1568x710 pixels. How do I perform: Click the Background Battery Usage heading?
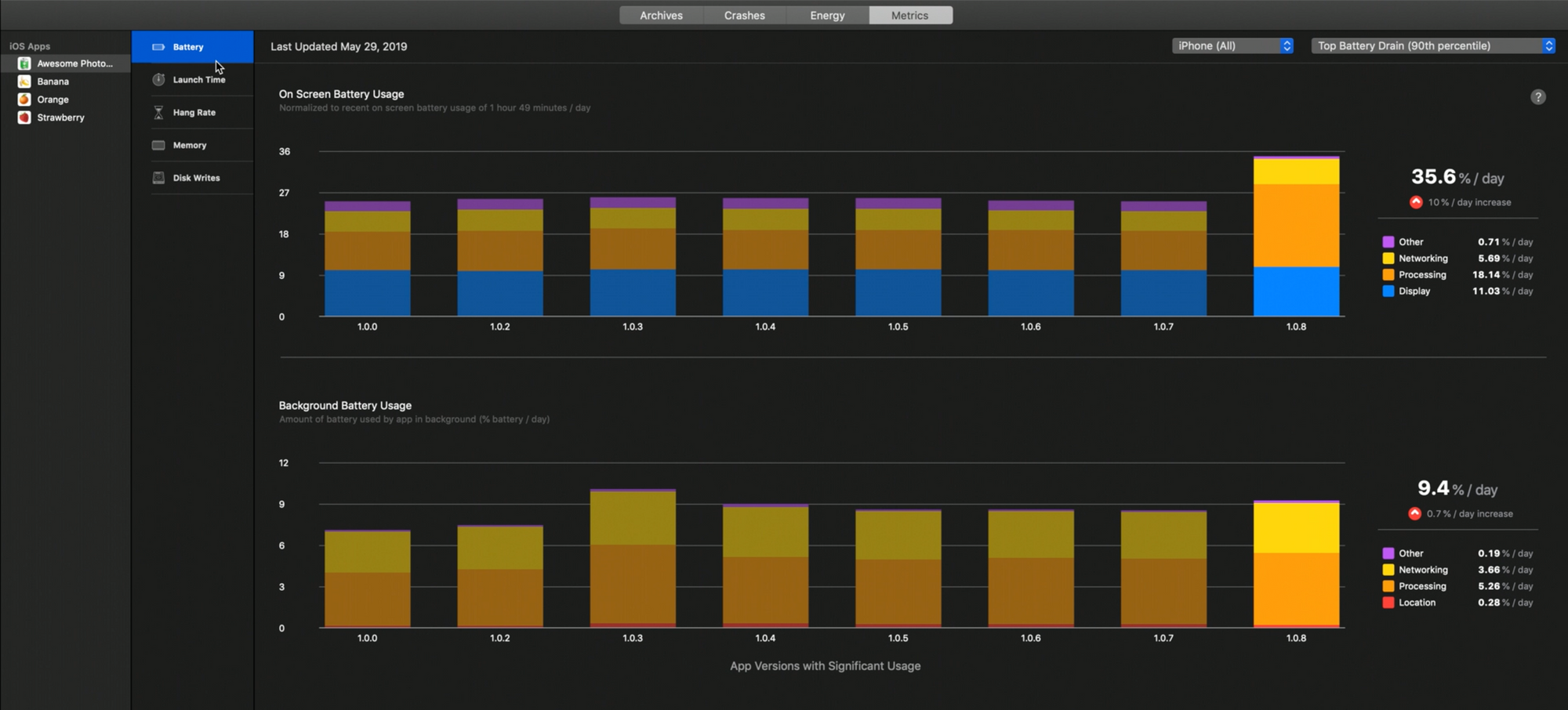pos(345,405)
